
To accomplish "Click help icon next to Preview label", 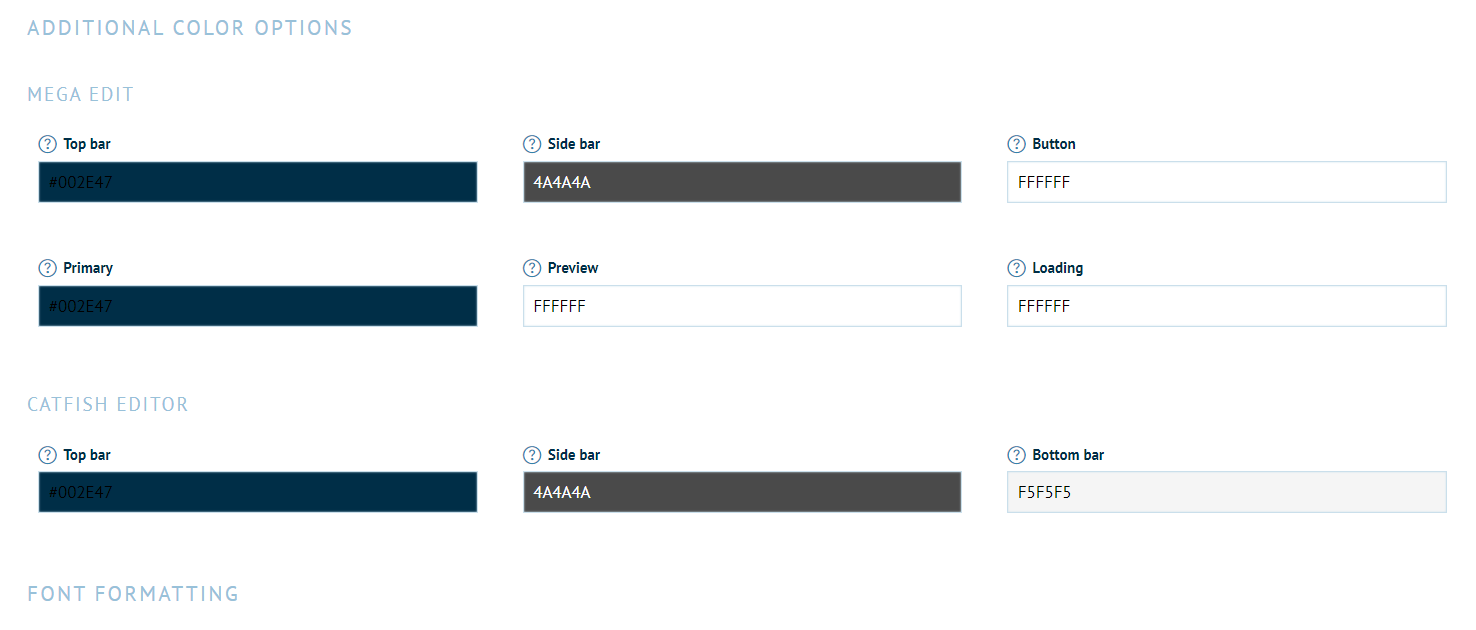I will (532, 268).
